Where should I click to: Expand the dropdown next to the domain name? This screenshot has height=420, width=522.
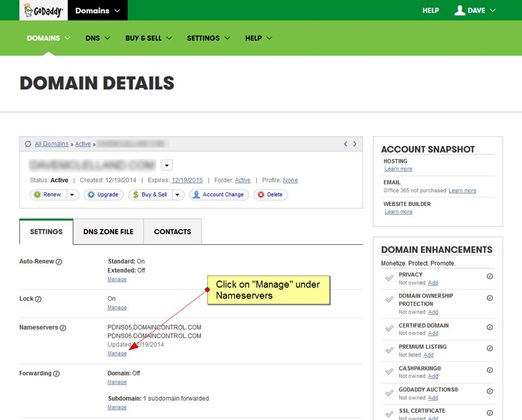[167, 165]
